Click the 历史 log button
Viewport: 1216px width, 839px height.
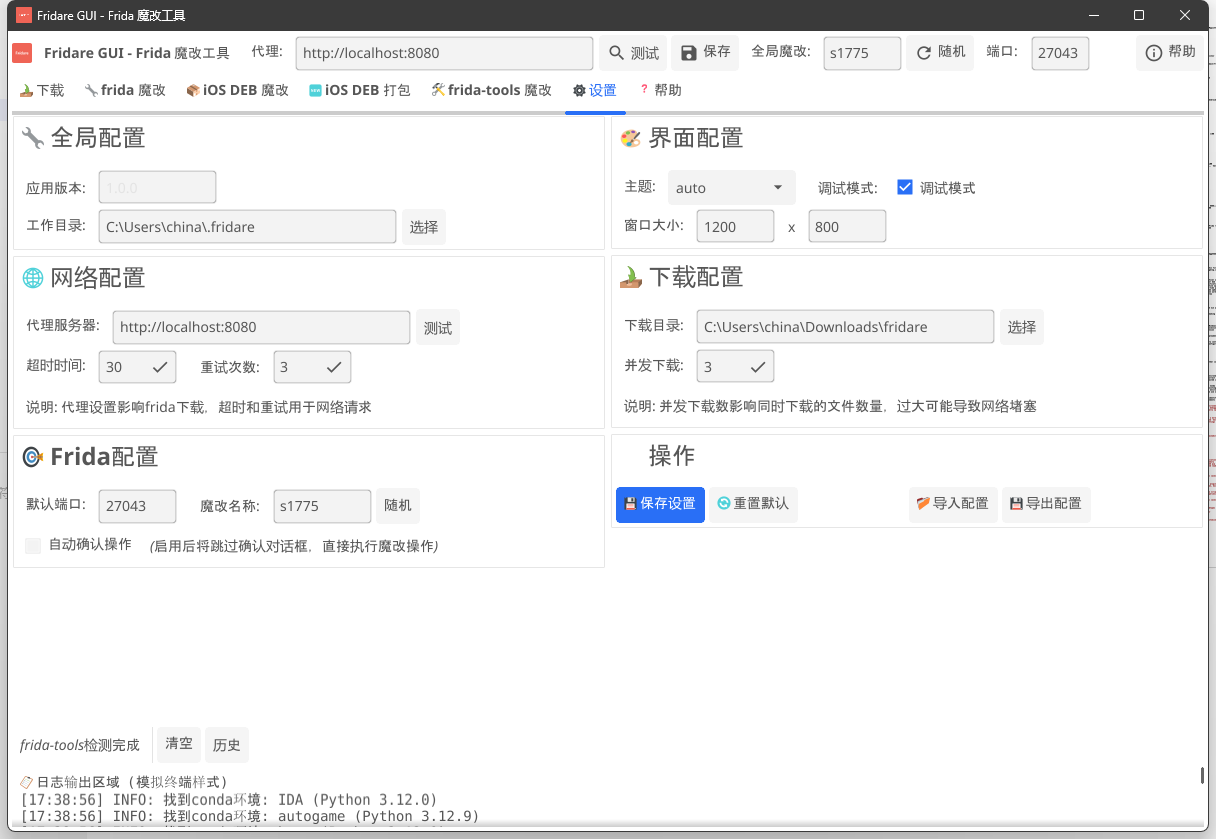pos(227,745)
